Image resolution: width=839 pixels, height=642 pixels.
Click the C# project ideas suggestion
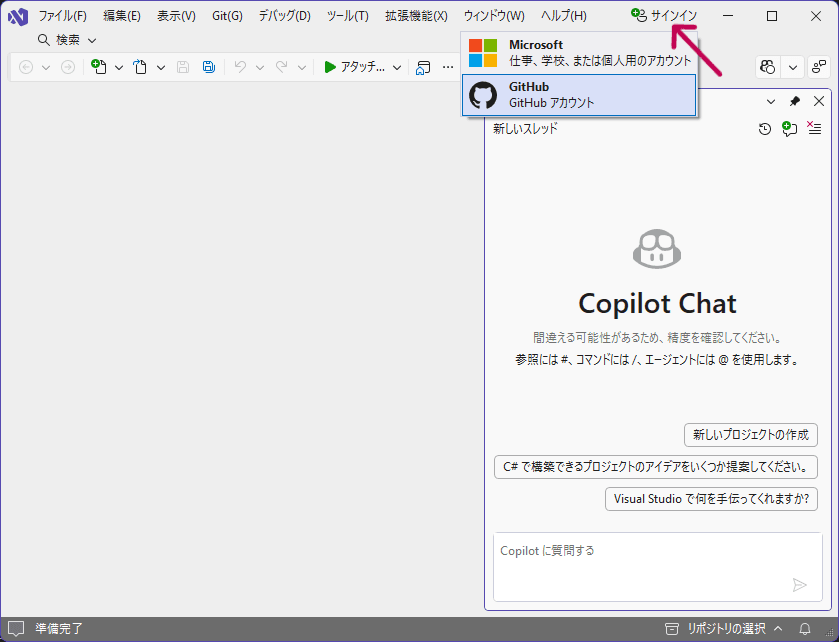pyautogui.click(x=655, y=467)
